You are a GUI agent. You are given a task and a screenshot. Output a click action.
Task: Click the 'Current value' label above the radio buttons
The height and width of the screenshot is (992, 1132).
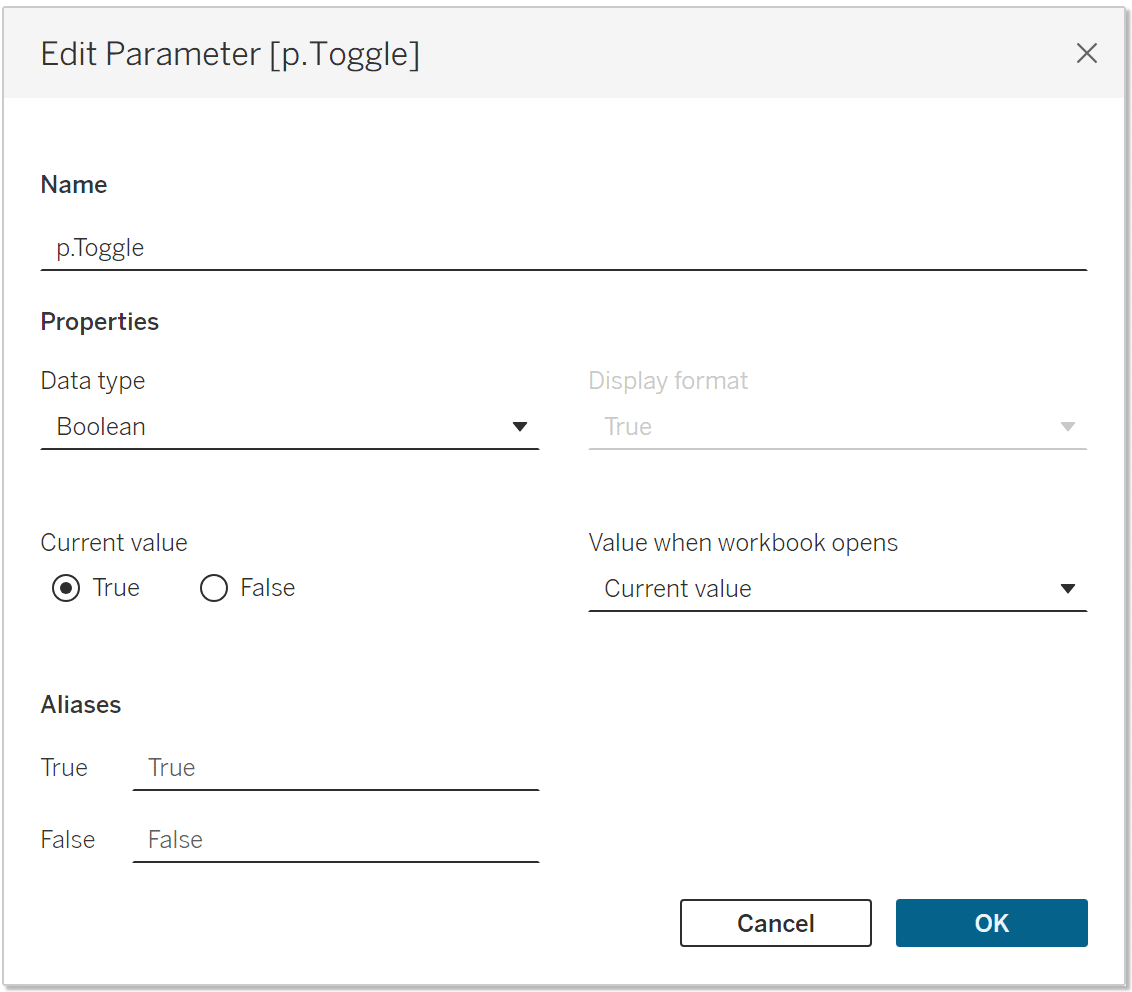tap(114, 543)
